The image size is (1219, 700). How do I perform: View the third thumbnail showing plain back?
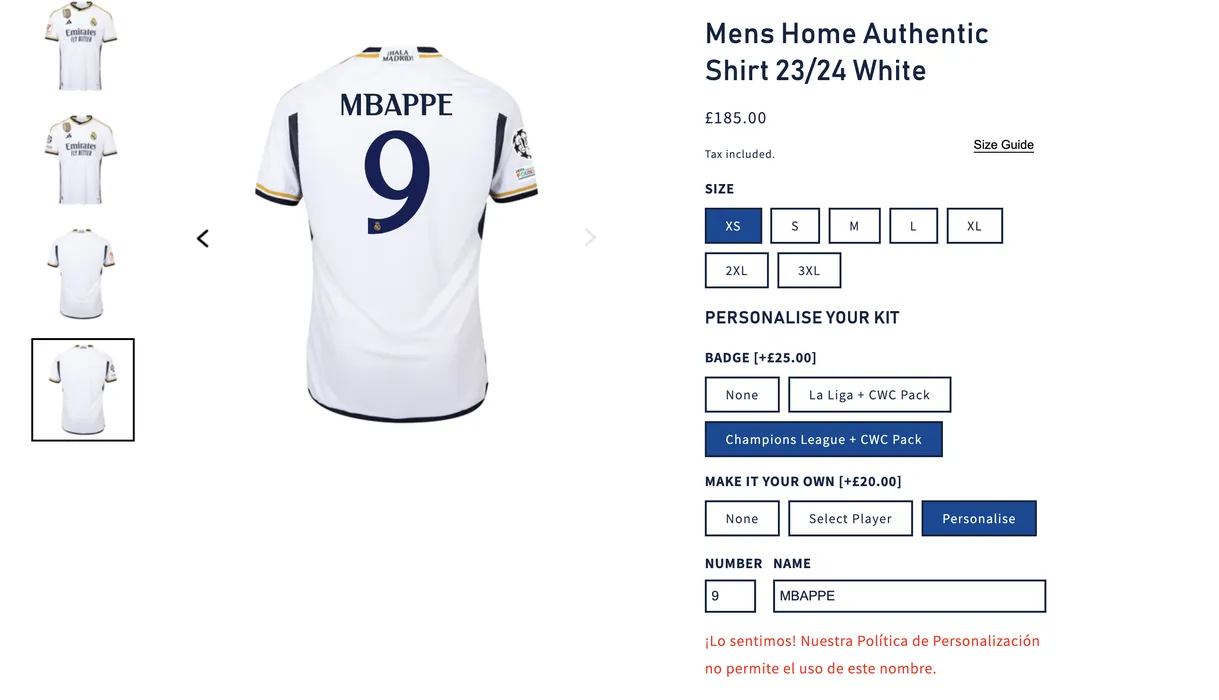click(x=81, y=274)
